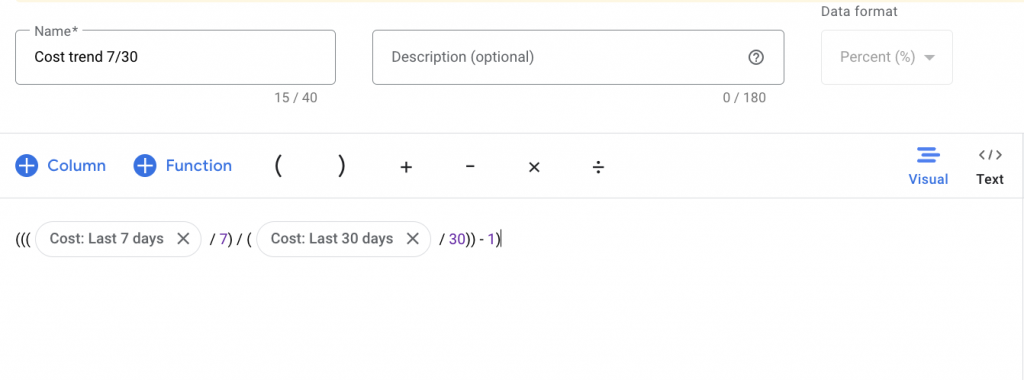Screen dimensions: 1024x380
Task: Insert an opening parenthesis operator
Action: [x=278, y=166]
